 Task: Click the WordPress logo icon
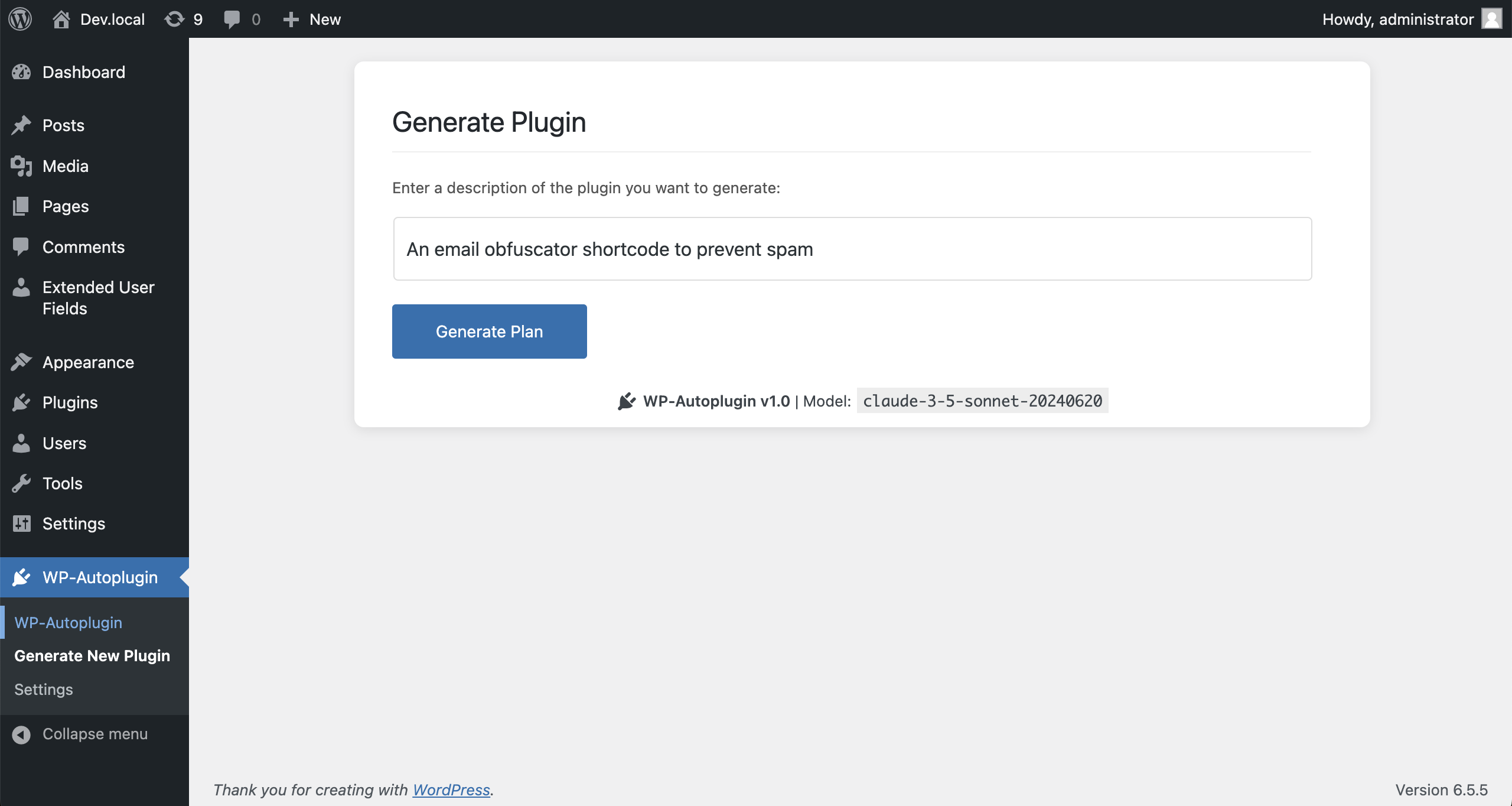tap(20, 19)
